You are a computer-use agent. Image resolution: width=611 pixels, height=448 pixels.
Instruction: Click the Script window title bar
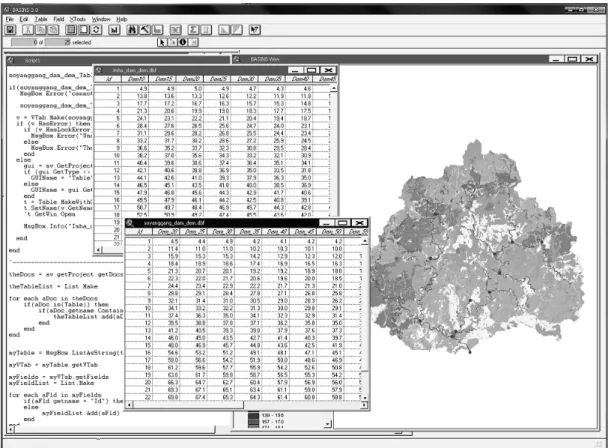(x=118, y=60)
